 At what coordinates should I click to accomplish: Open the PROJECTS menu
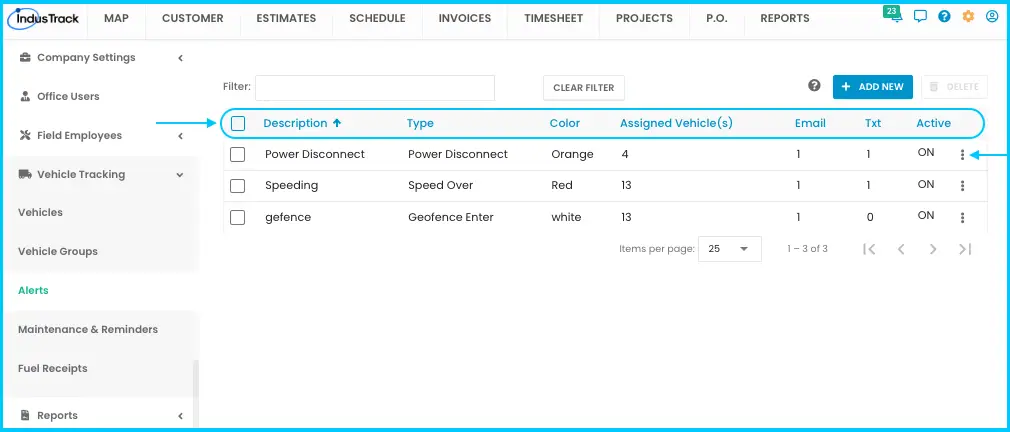coord(644,19)
